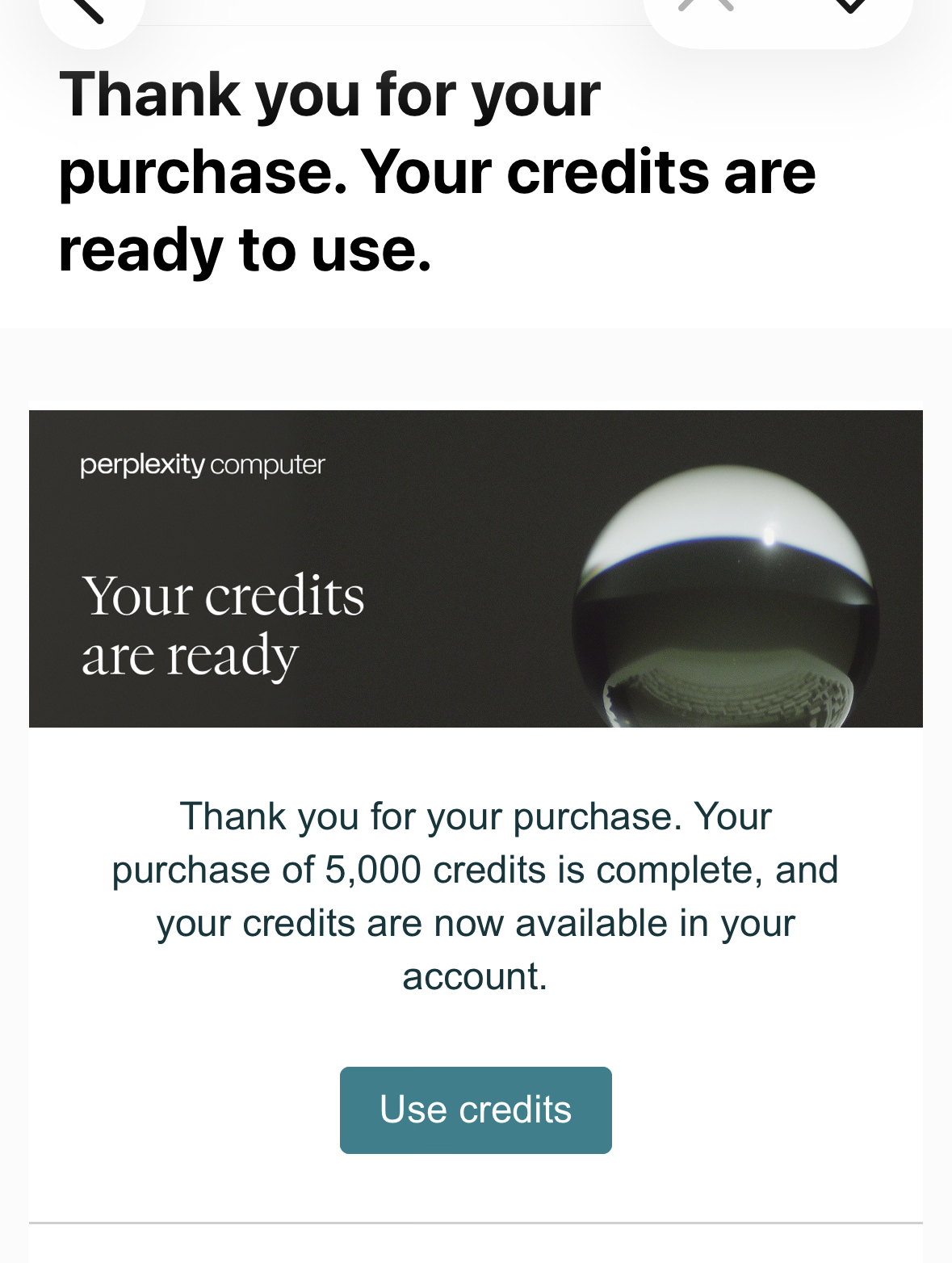Image resolution: width=952 pixels, height=1263 pixels.
Task: Click the 'are ready' line in banner
Action: pos(191,656)
